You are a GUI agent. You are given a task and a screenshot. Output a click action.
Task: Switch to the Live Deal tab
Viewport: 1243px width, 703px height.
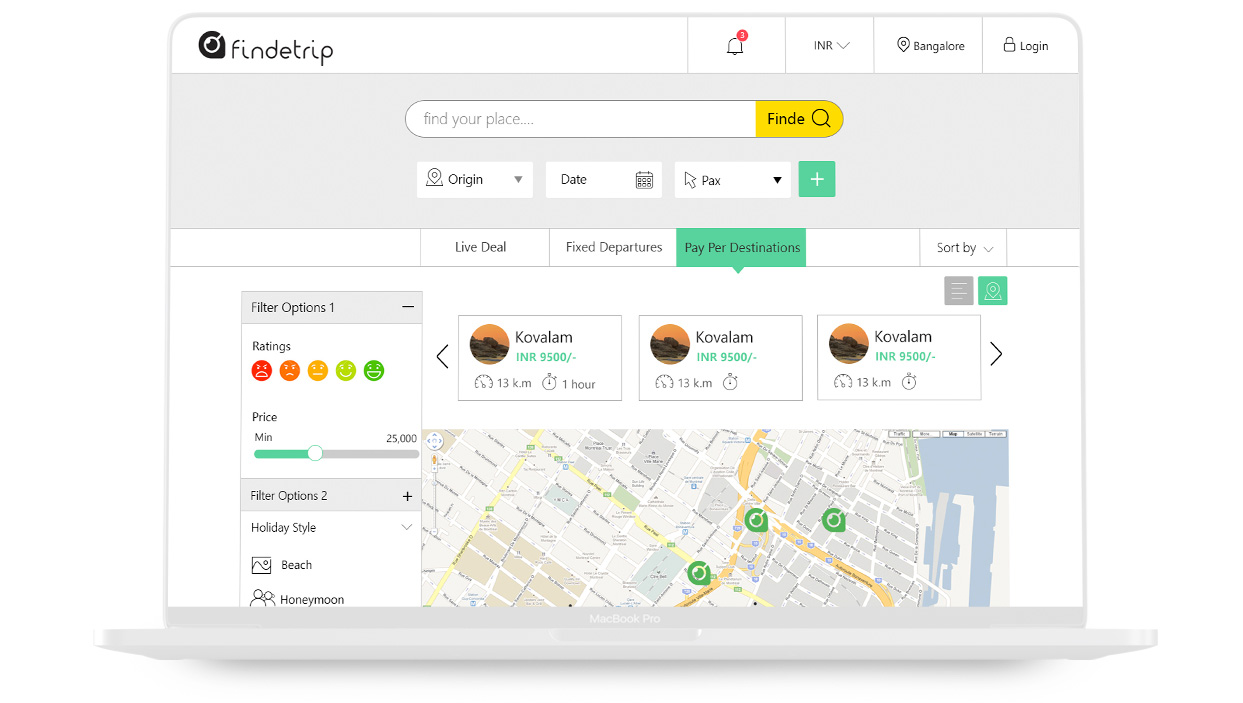(x=481, y=247)
